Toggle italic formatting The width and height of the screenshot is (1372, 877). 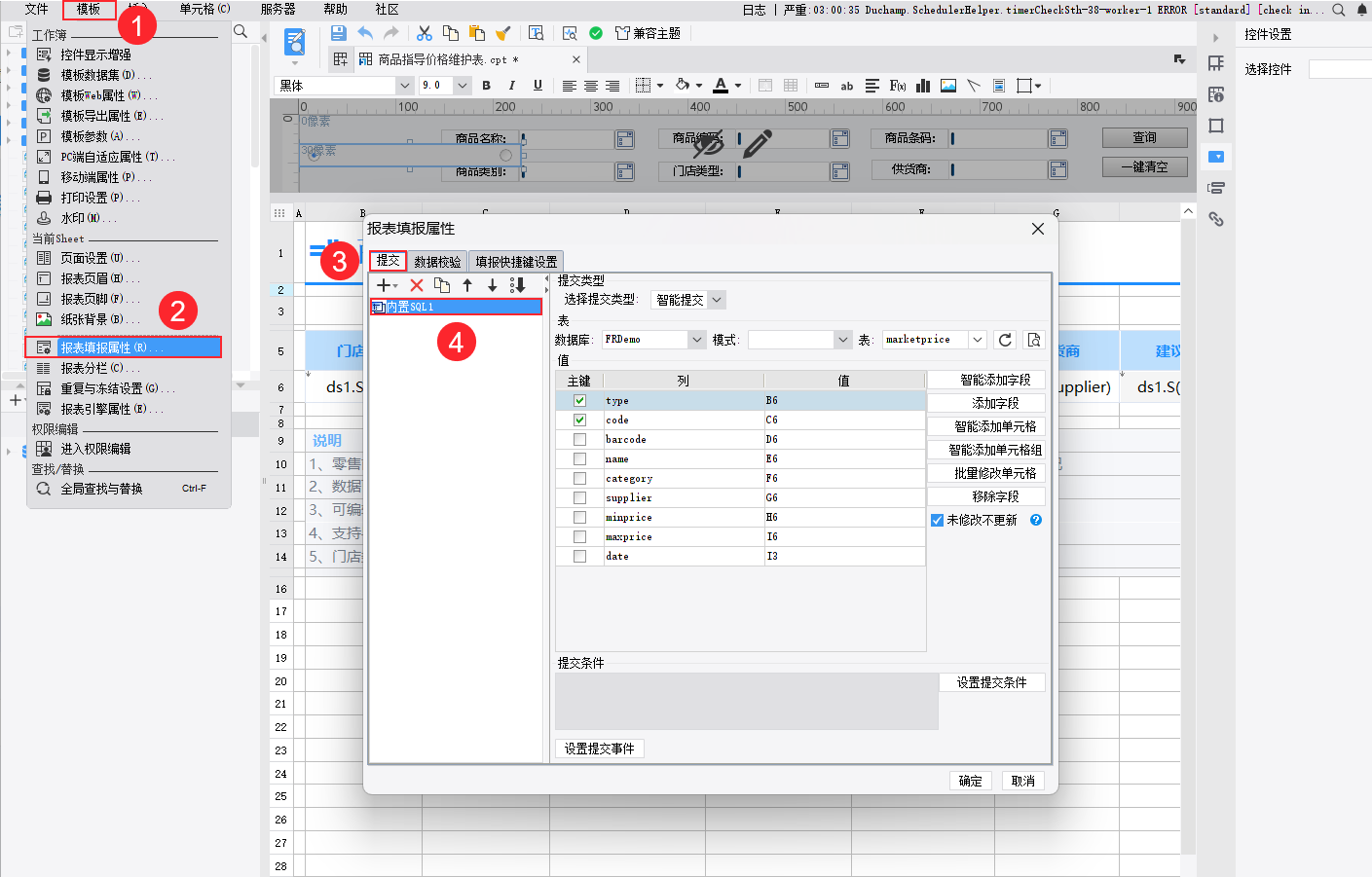(512, 86)
